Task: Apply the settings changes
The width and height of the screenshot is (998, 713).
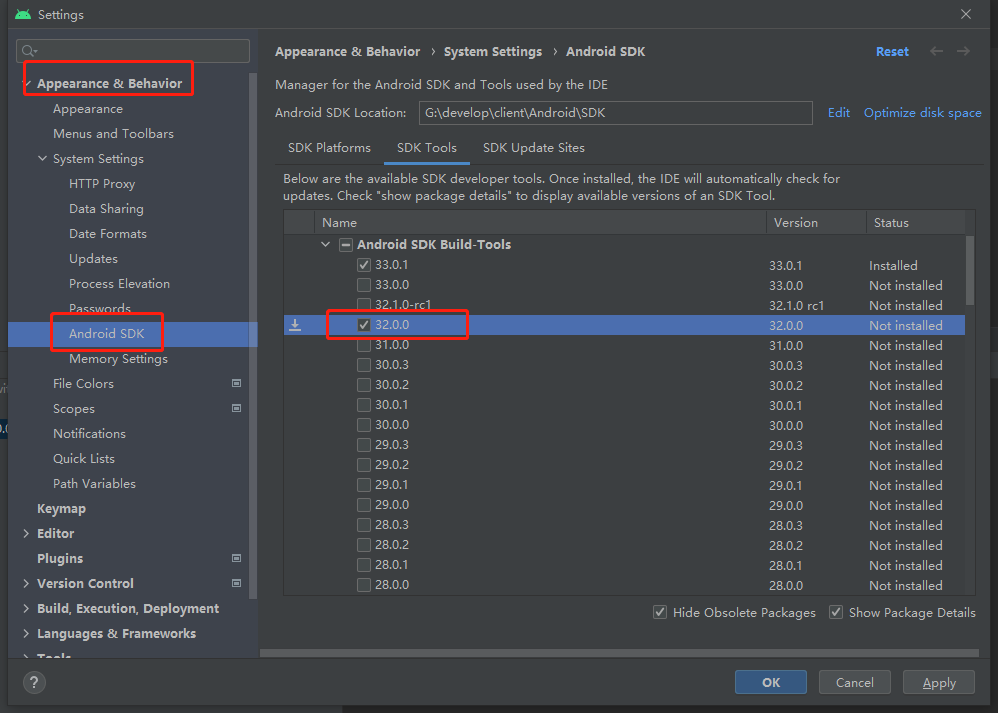Action: tap(939, 682)
